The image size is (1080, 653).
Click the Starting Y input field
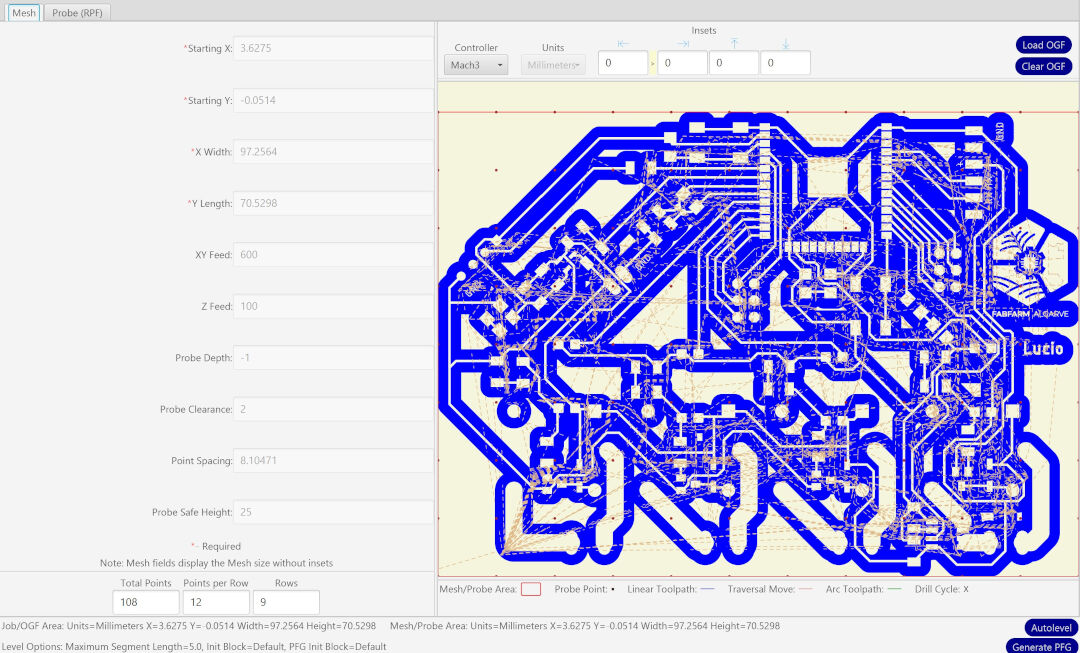coord(333,101)
